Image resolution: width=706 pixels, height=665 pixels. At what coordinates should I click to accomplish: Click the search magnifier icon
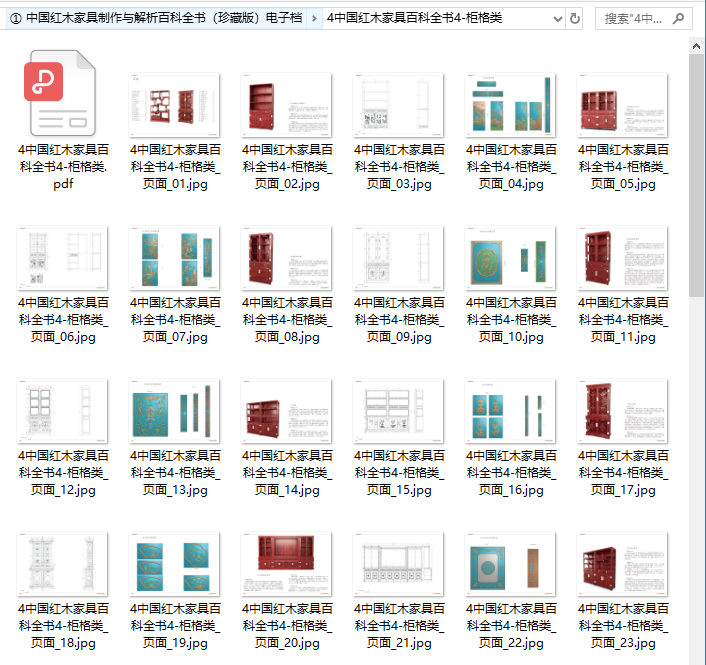(x=678, y=18)
